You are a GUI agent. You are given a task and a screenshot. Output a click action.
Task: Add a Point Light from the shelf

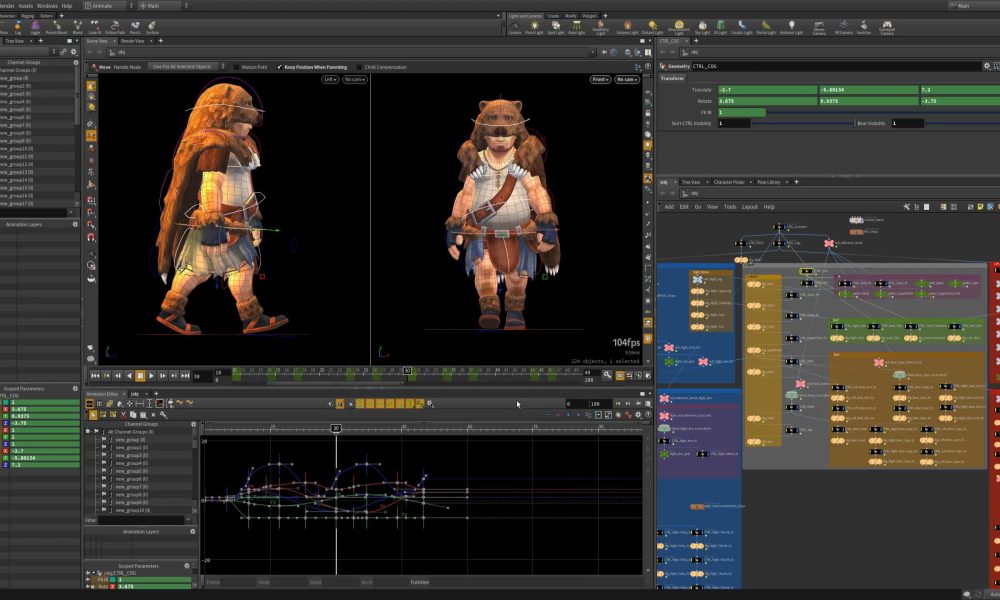pyautogui.click(x=534, y=27)
